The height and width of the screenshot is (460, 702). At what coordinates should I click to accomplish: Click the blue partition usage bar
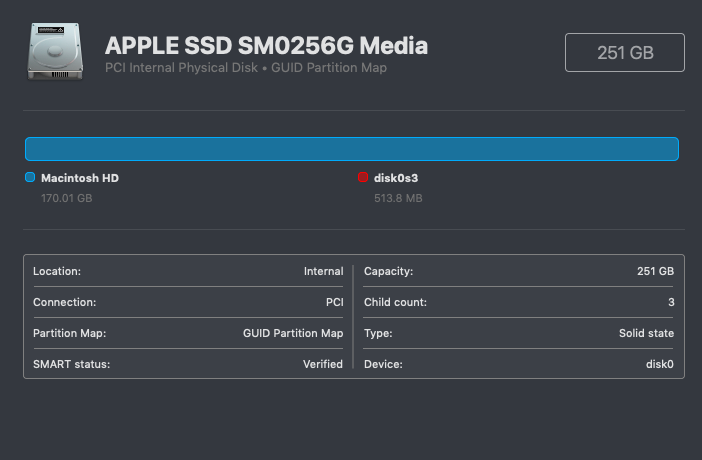click(x=352, y=149)
